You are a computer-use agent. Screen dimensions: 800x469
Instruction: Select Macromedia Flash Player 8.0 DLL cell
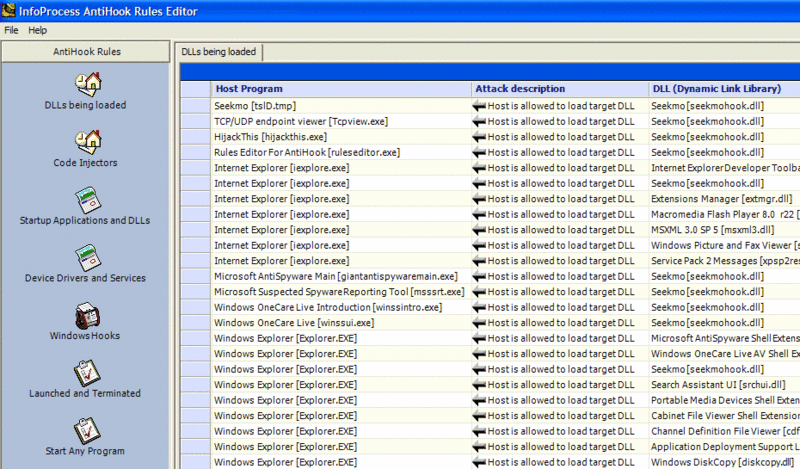724,214
